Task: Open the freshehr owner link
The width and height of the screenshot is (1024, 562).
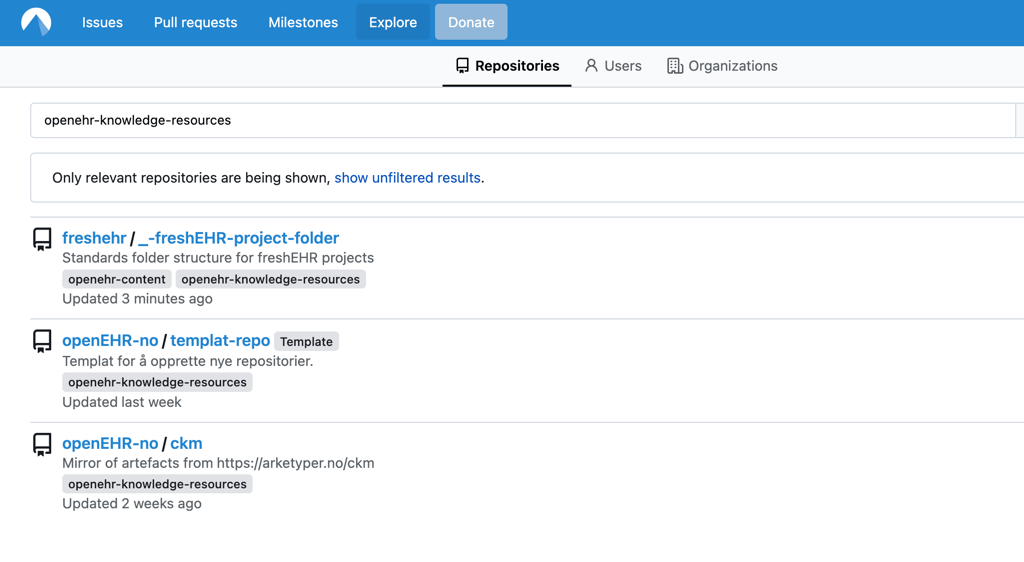Action: 94,238
